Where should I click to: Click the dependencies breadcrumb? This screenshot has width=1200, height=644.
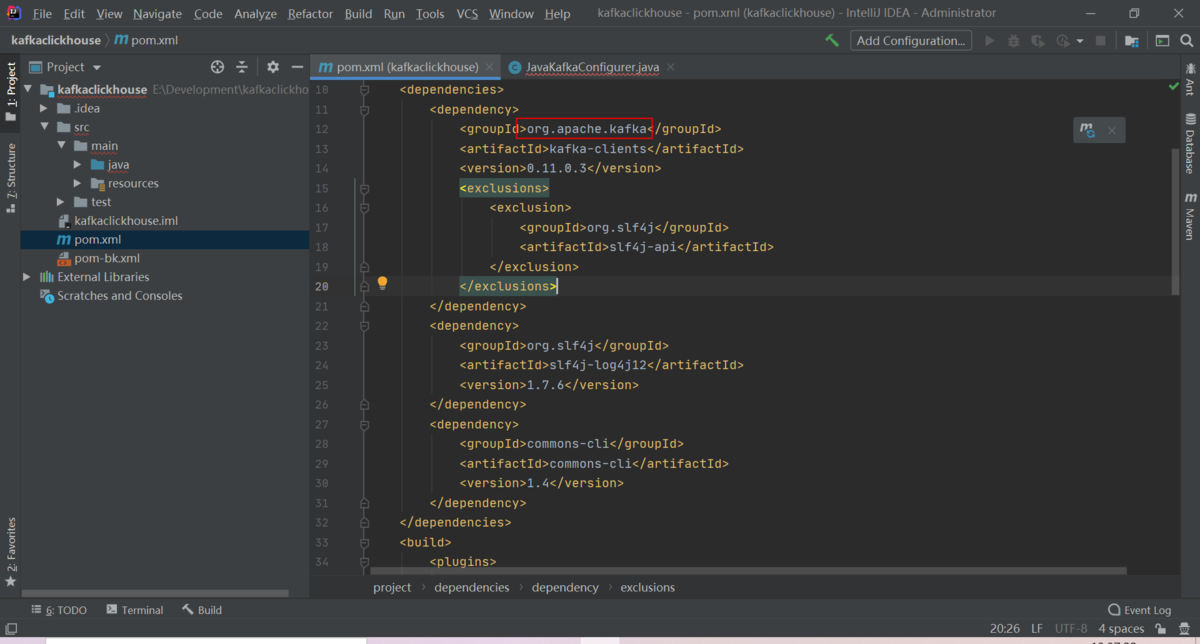coord(471,587)
